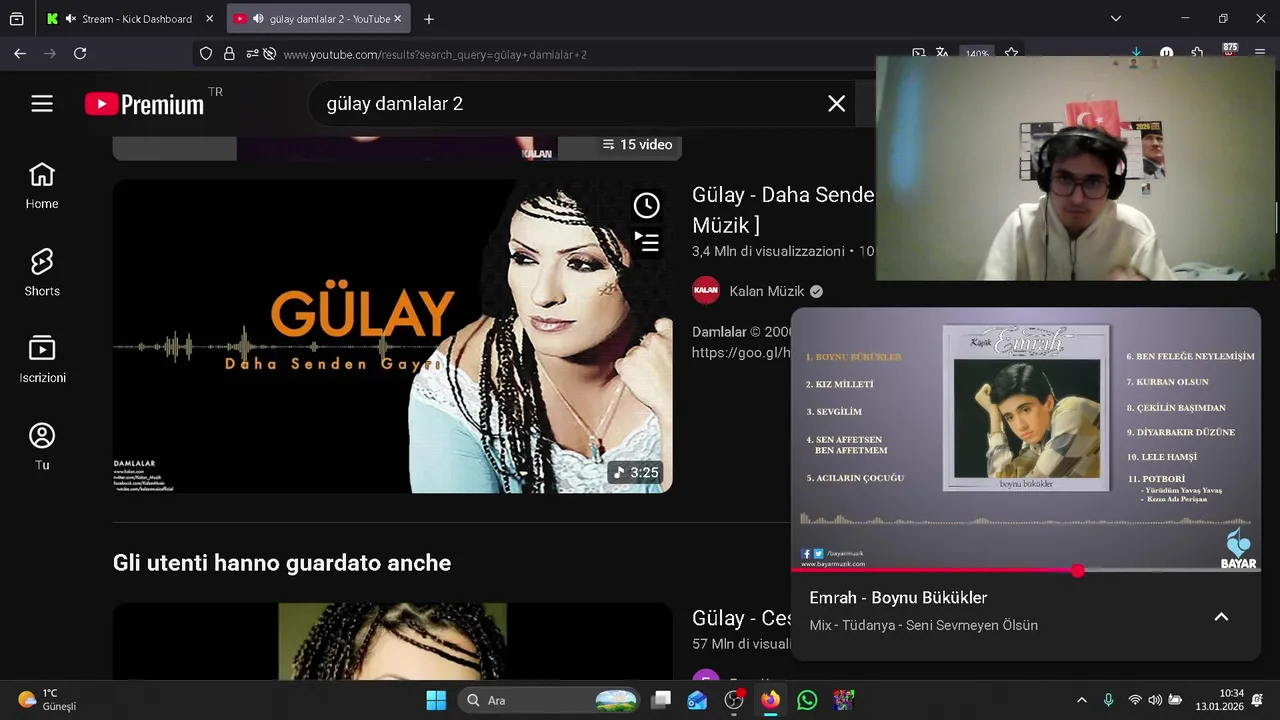This screenshot has height=720, width=1280.
Task: Mute the gülay damlalar 2 tab audio
Action: coord(259,19)
